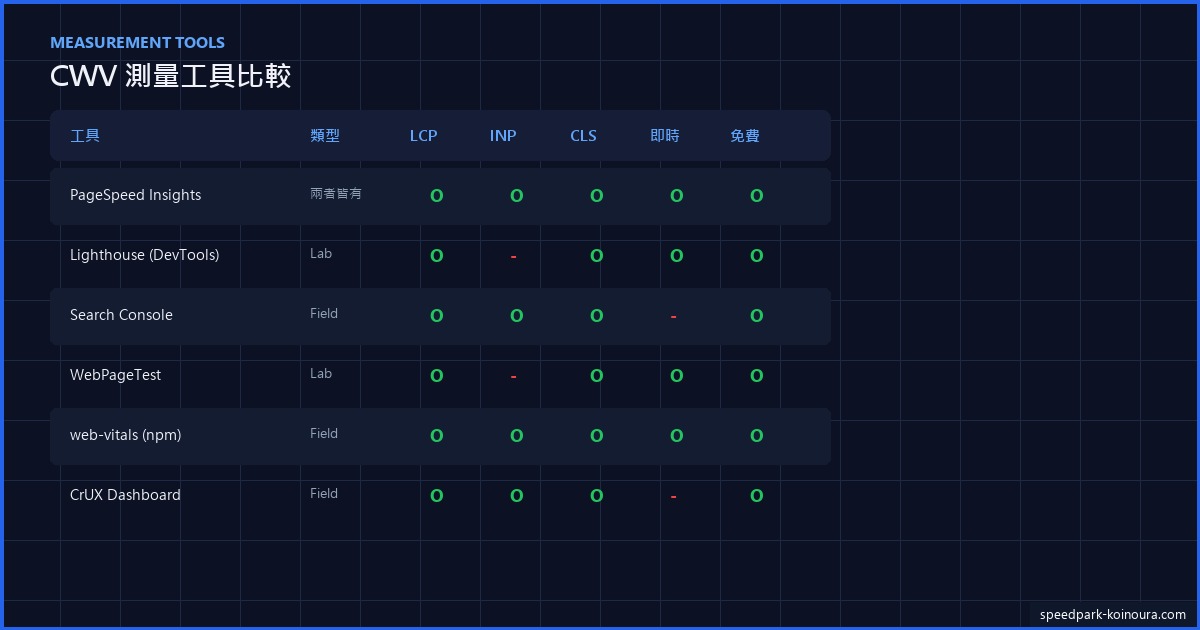Click CrUX Dashboard CLS green mark

(x=596, y=496)
